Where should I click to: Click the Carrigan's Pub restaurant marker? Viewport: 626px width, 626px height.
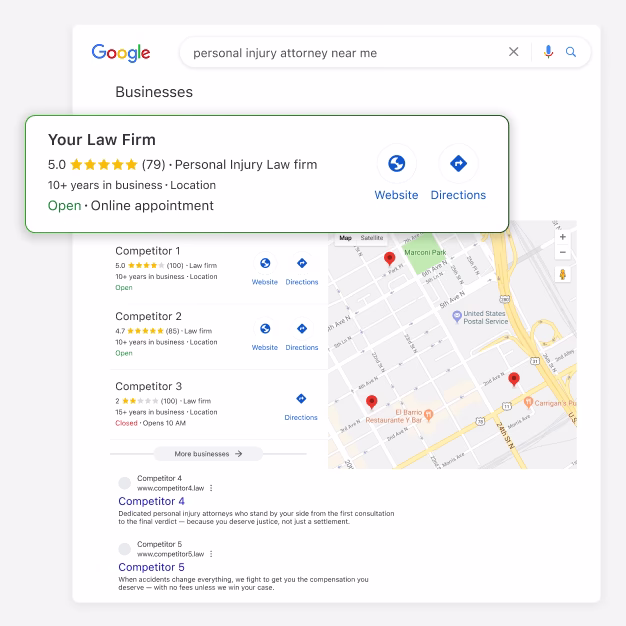[528, 403]
